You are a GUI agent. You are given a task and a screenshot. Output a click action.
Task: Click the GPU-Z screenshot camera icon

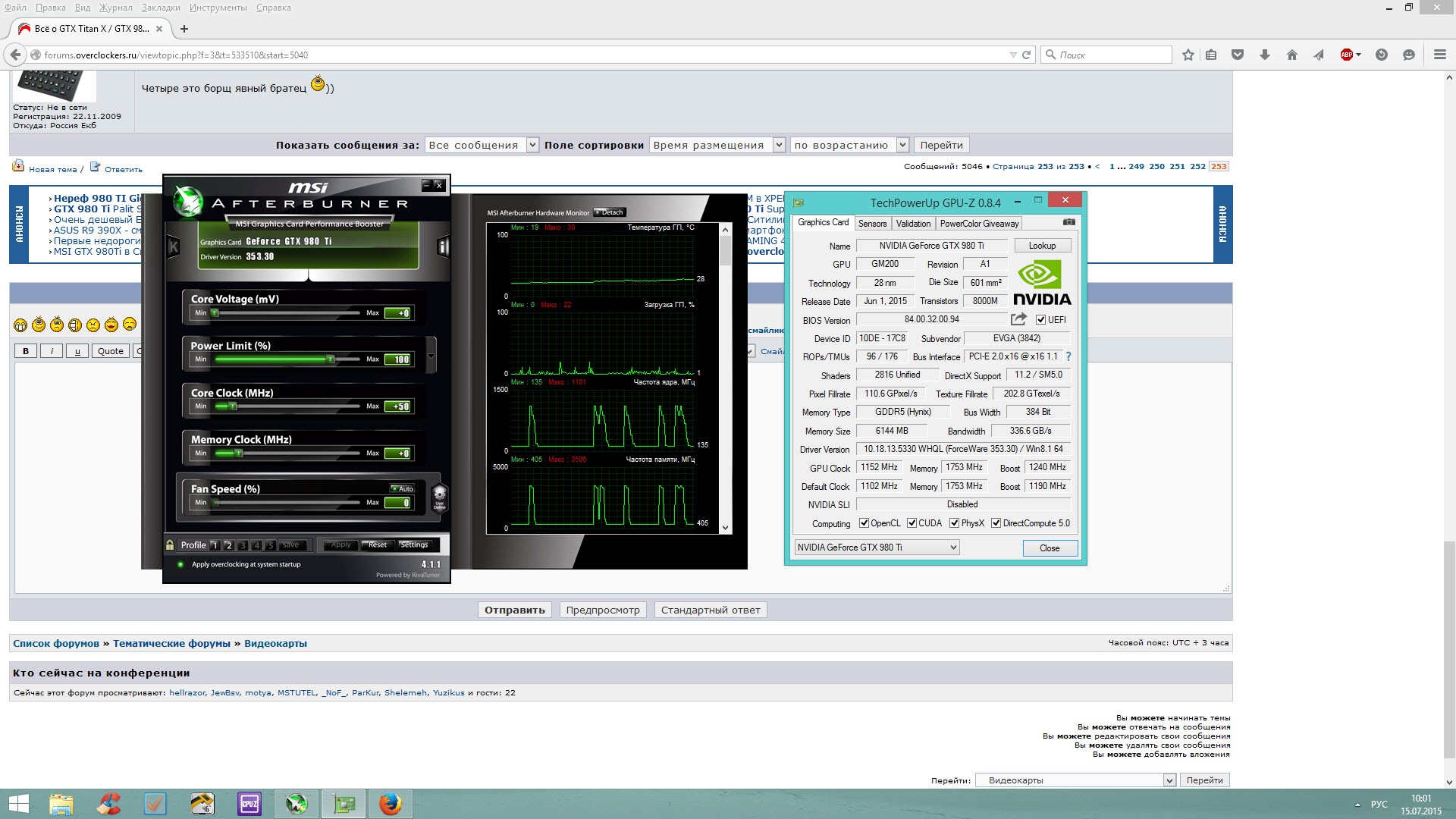click(1068, 222)
